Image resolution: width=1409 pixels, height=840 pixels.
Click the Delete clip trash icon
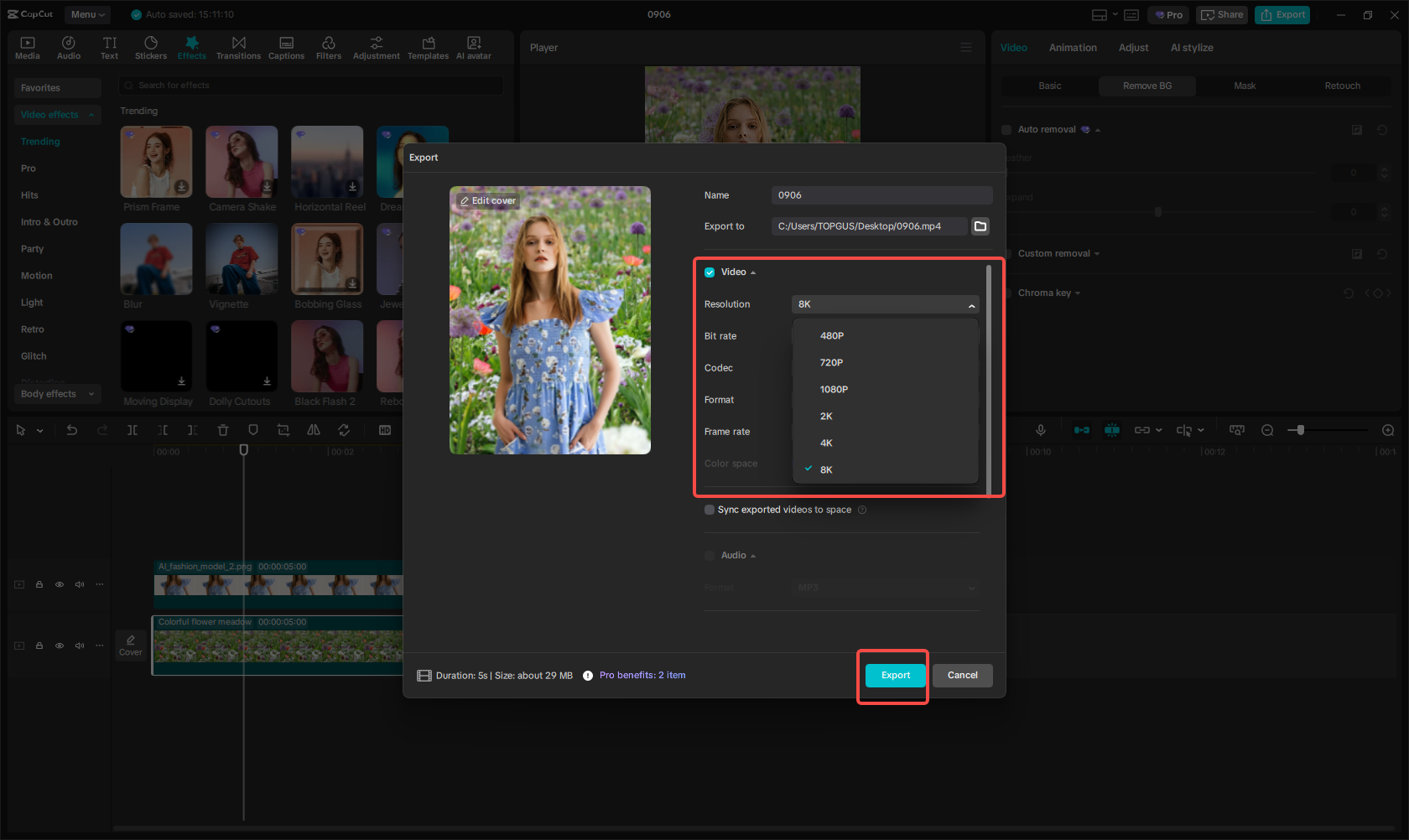[x=222, y=429]
